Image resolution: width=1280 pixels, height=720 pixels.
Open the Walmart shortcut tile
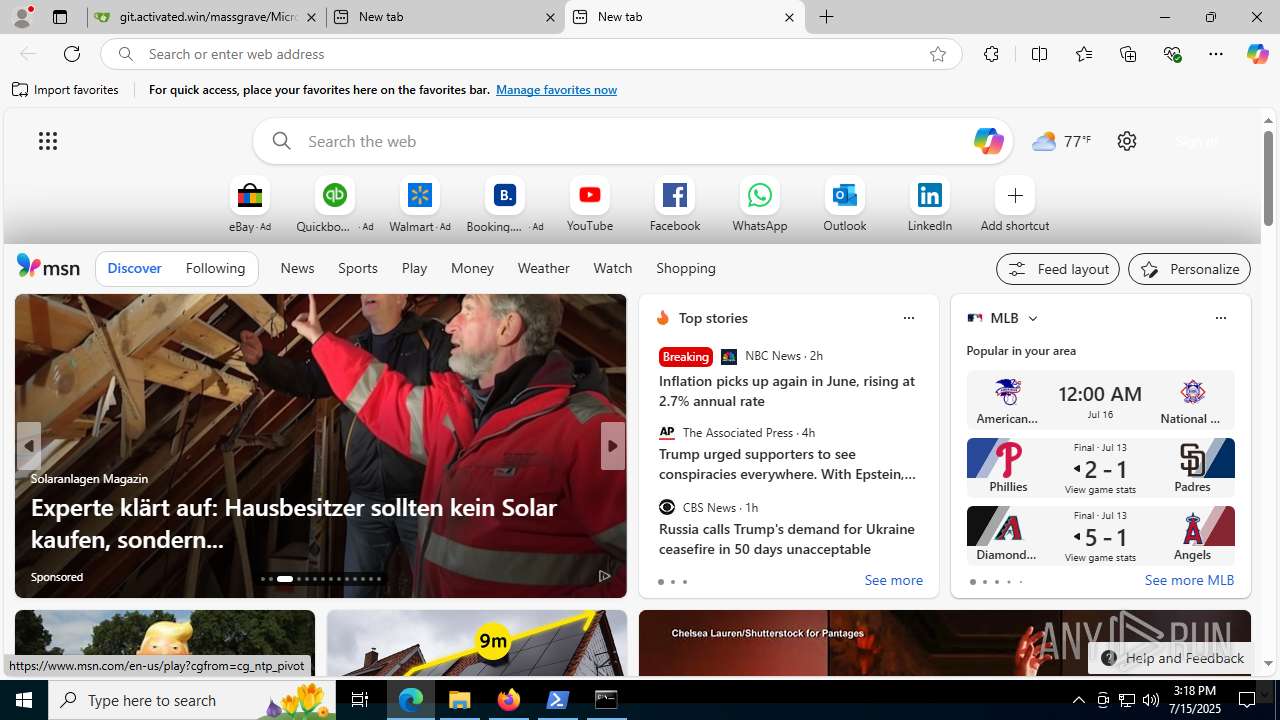pyautogui.click(x=420, y=205)
